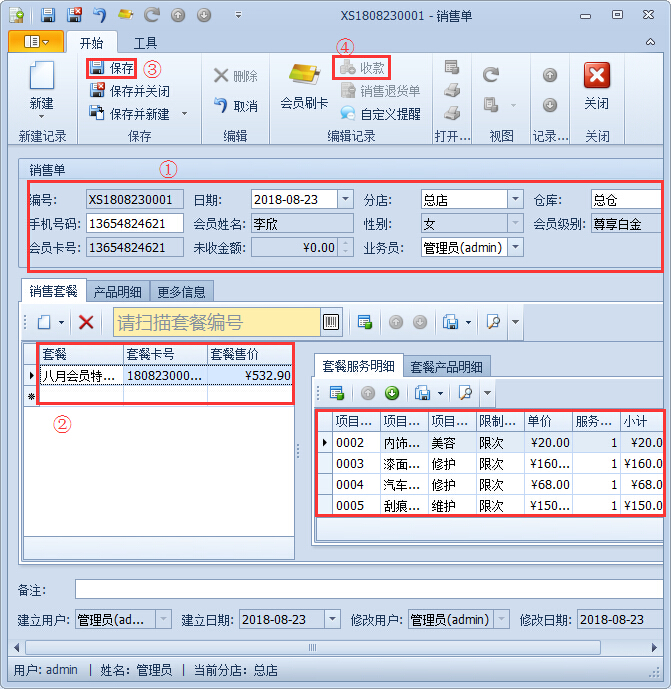Click the red Close (关闭) icon in ribbon
This screenshot has height=689, width=671.
[x=596, y=76]
